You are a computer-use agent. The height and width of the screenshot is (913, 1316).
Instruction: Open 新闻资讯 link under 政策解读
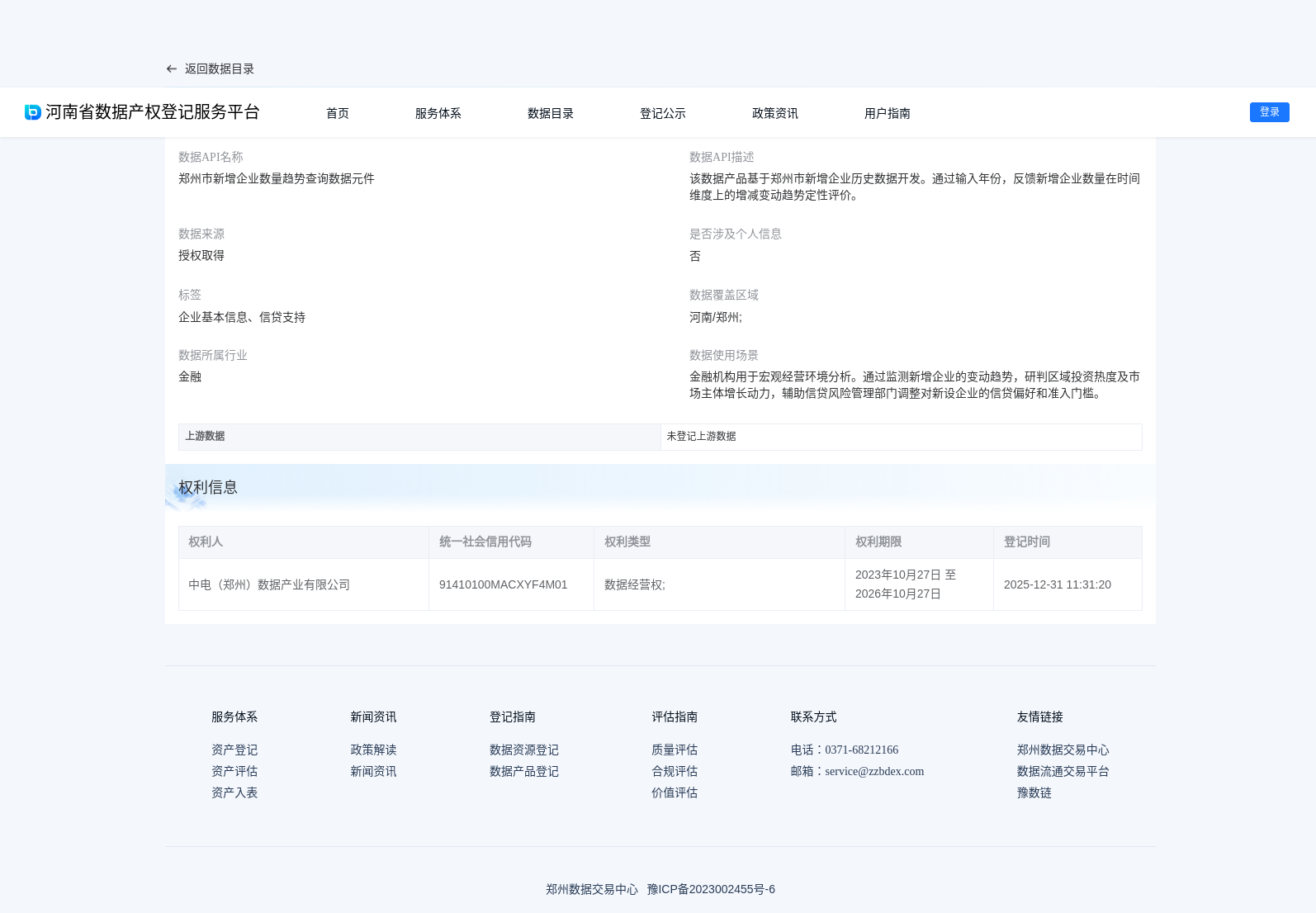click(x=373, y=771)
